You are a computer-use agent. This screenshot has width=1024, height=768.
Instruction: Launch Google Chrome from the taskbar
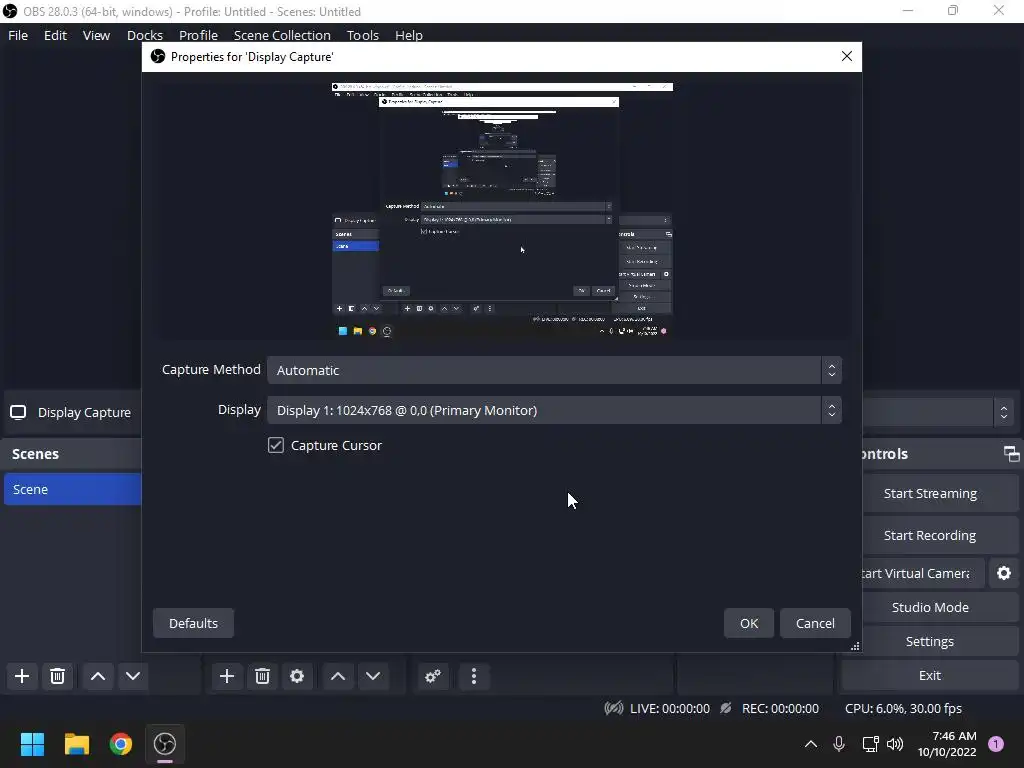tap(121, 744)
